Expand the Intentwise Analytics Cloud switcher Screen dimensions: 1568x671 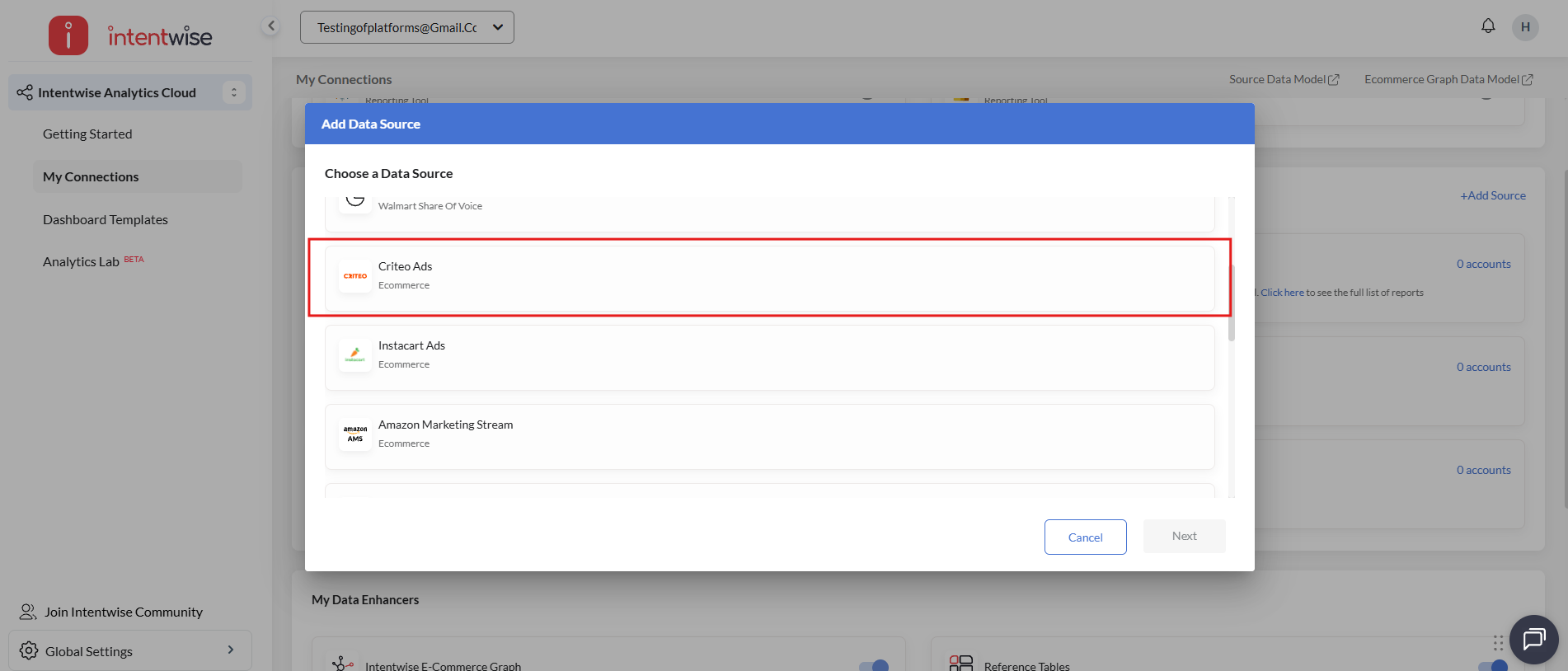pyautogui.click(x=233, y=92)
